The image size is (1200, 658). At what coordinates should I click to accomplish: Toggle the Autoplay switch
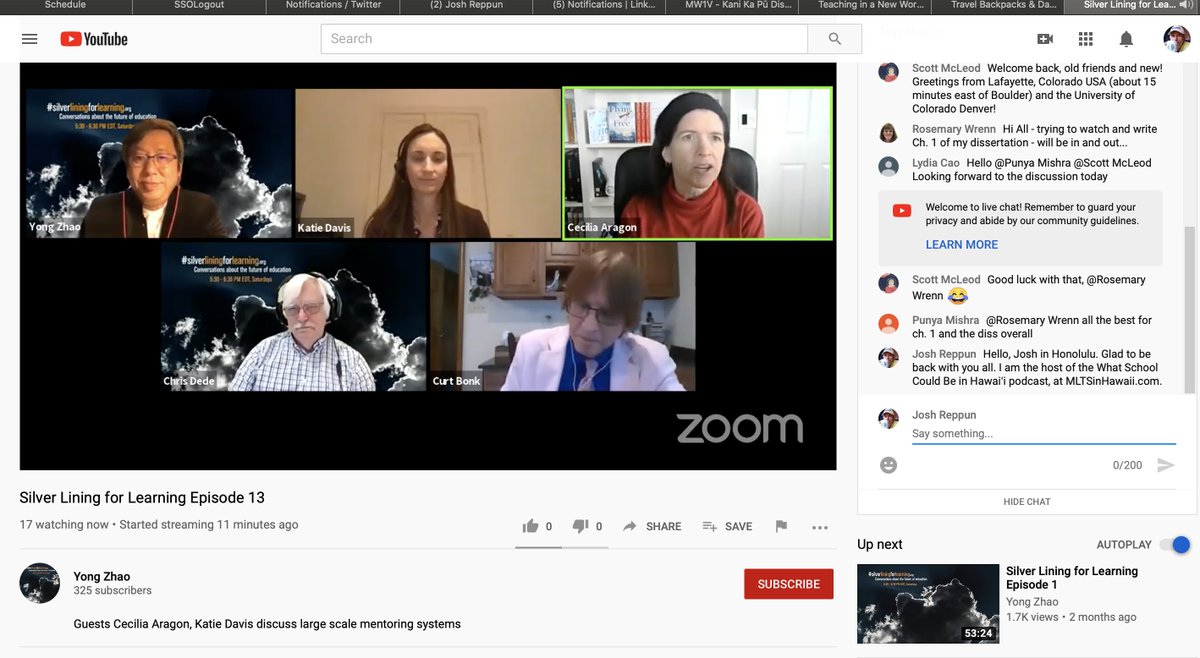coord(1176,545)
